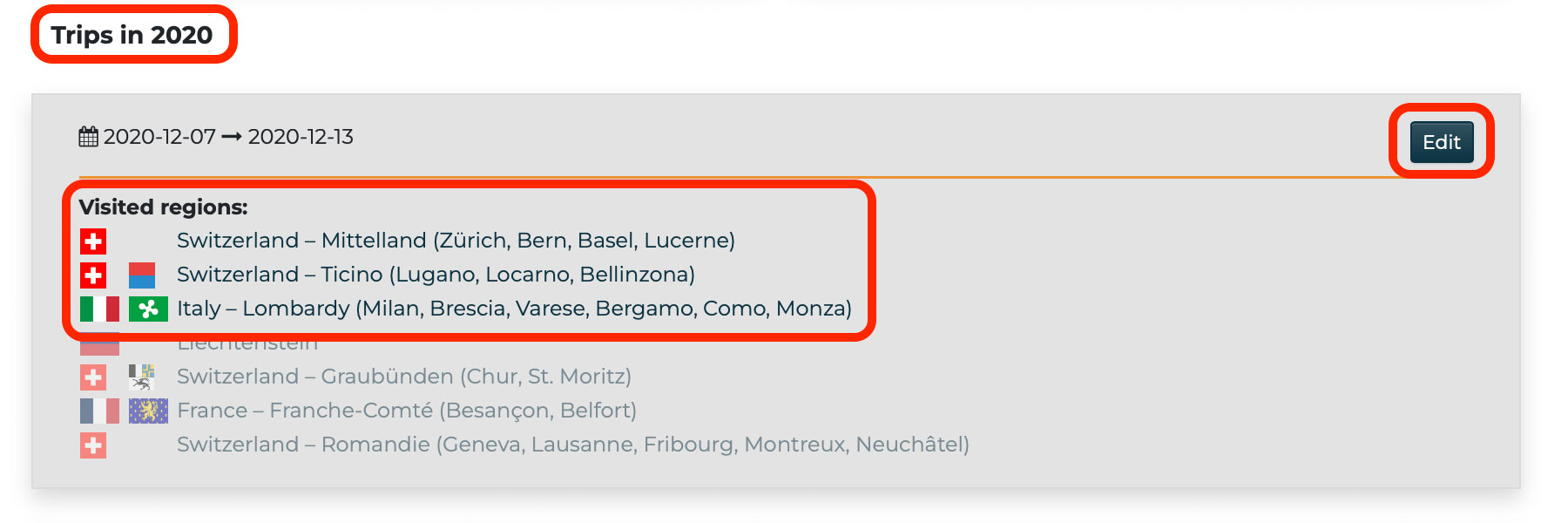Screen dimensions: 1568x523
Task: Click the calendar icon beside the trip dates
Action: coord(89,137)
